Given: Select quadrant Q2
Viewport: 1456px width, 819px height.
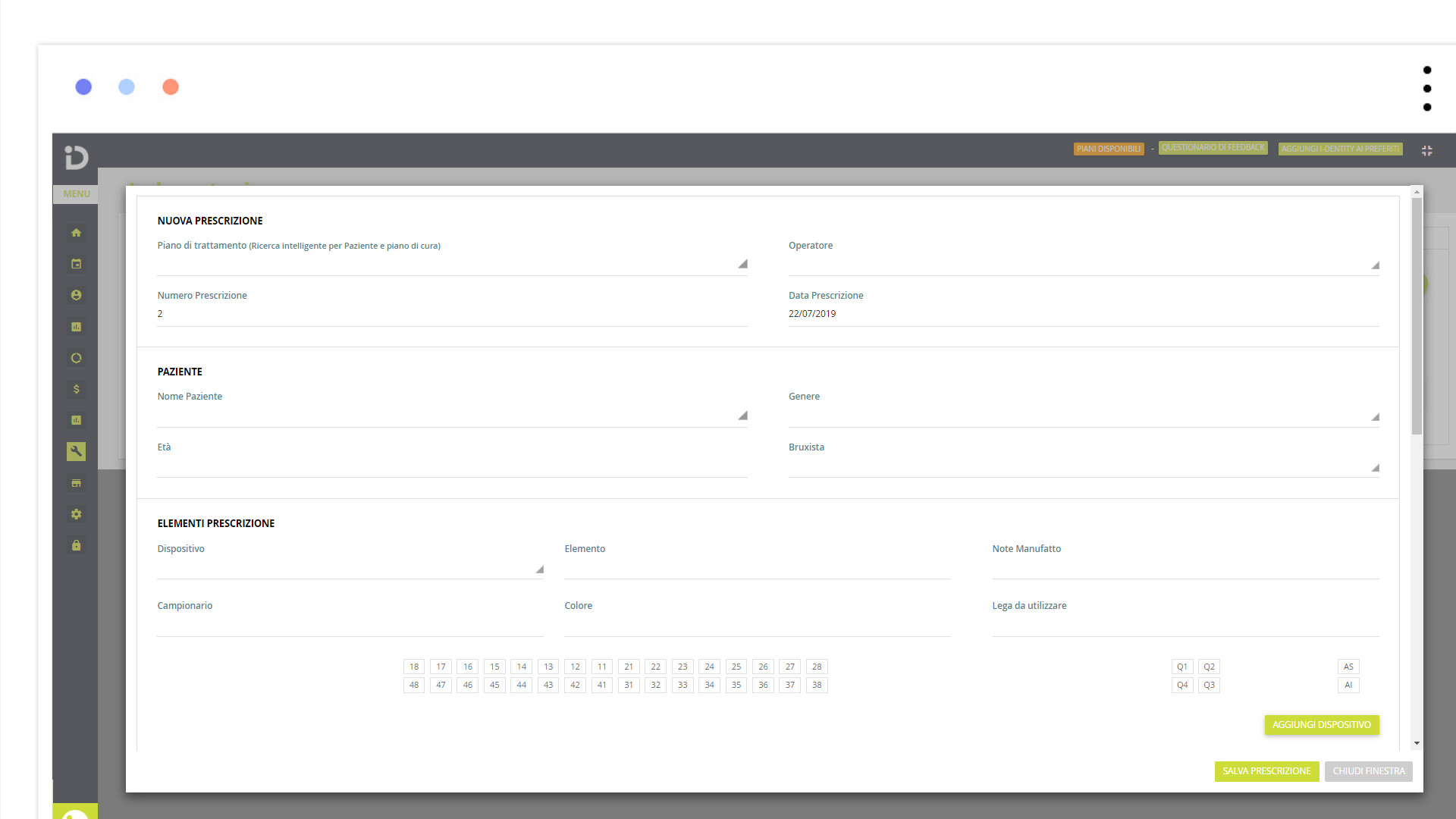Looking at the screenshot, I should [x=1210, y=667].
